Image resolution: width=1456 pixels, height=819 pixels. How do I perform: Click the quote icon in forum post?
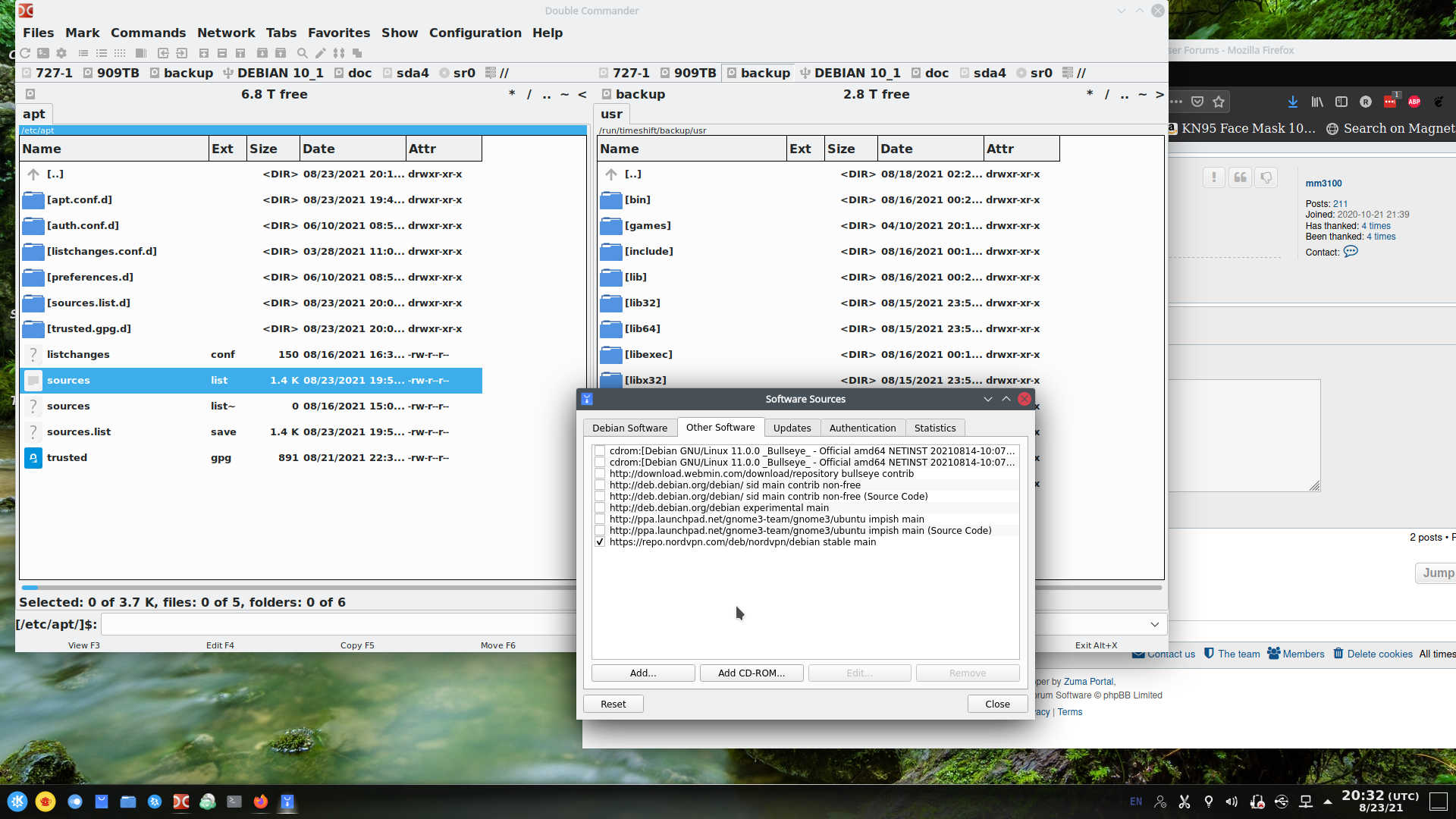[x=1241, y=177]
